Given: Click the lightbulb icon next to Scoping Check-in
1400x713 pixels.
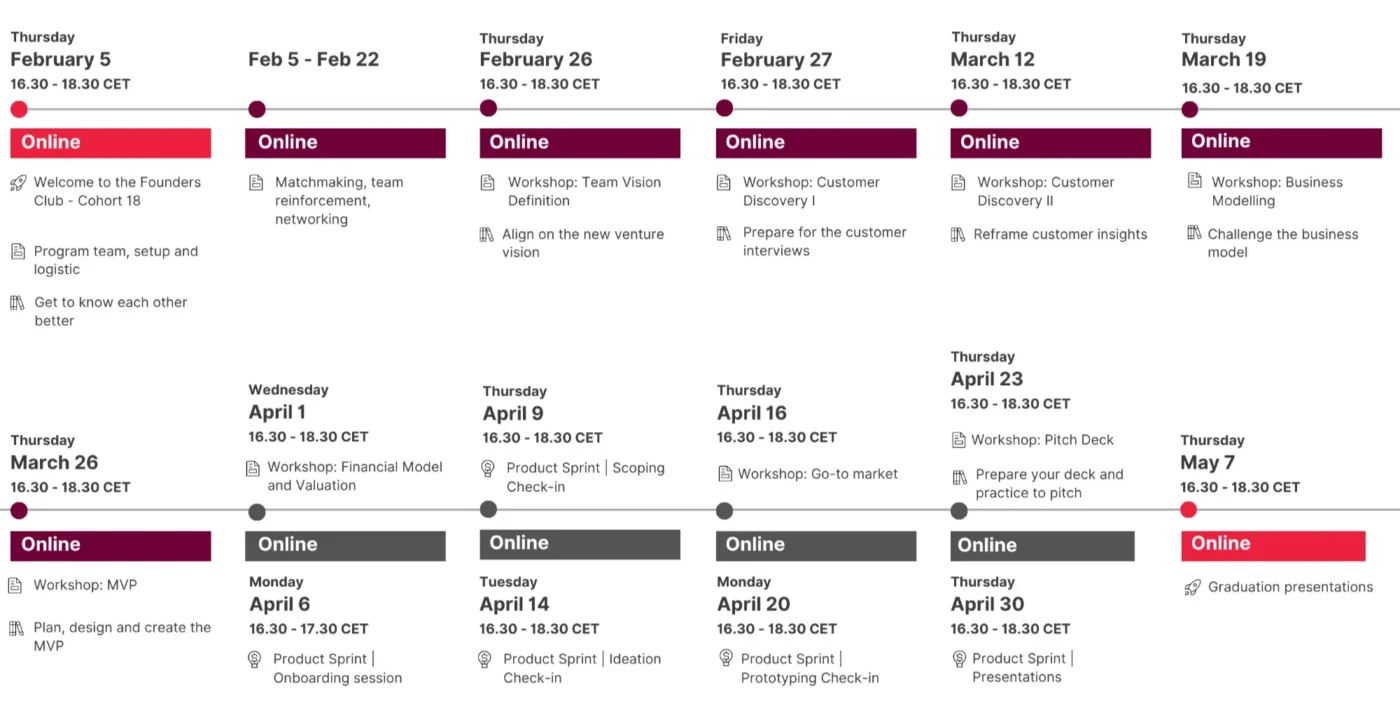Looking at the screenshot, I should point(488,468).
